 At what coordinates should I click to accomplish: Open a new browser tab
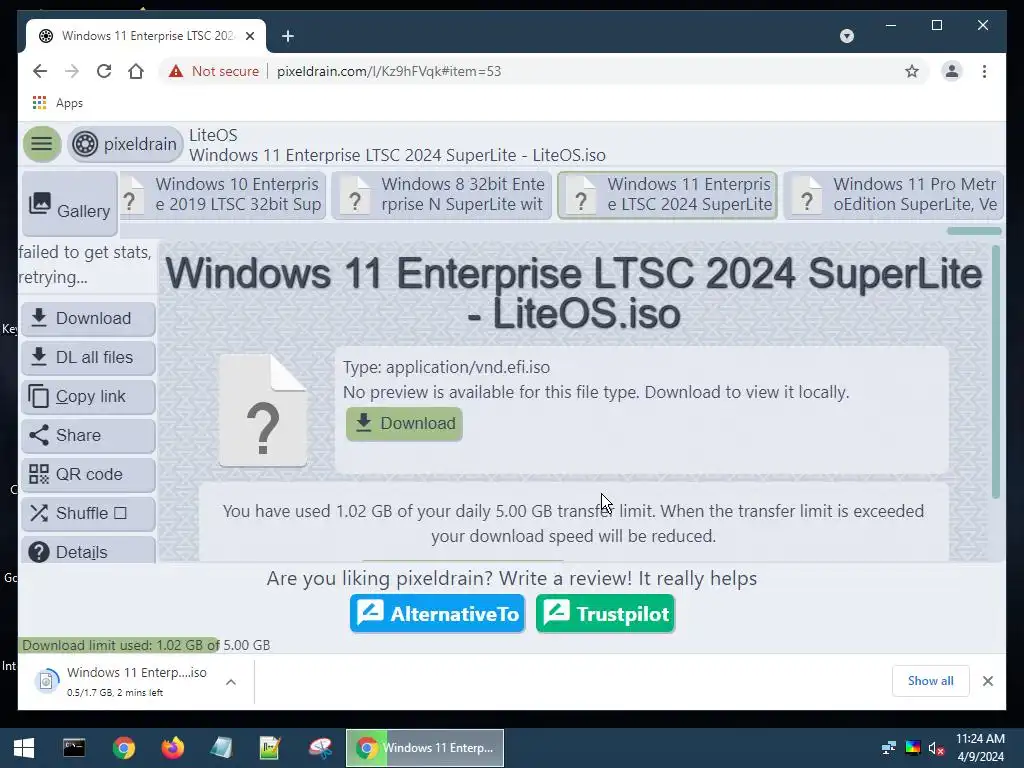288,36
